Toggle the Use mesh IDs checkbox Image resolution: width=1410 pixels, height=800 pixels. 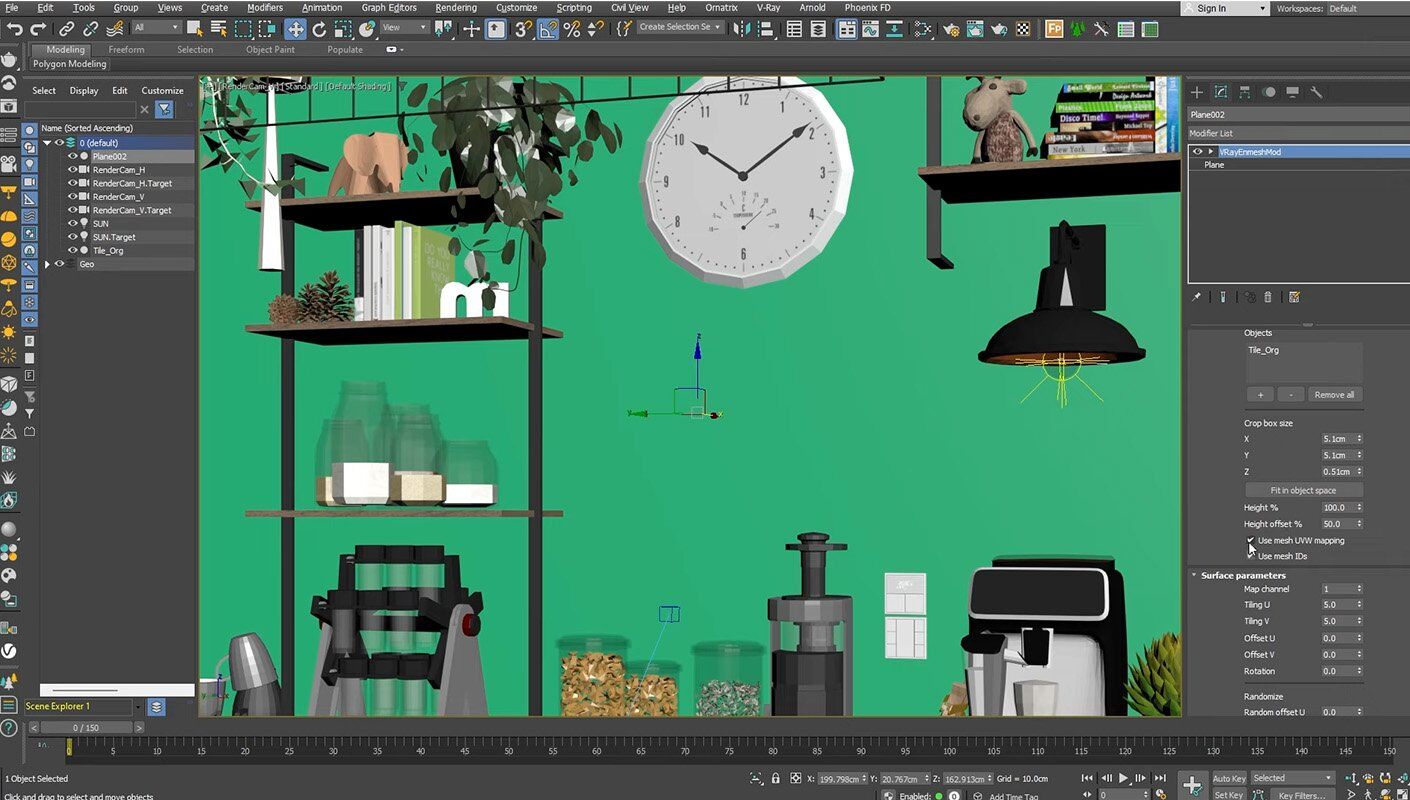click(1250, 556)
